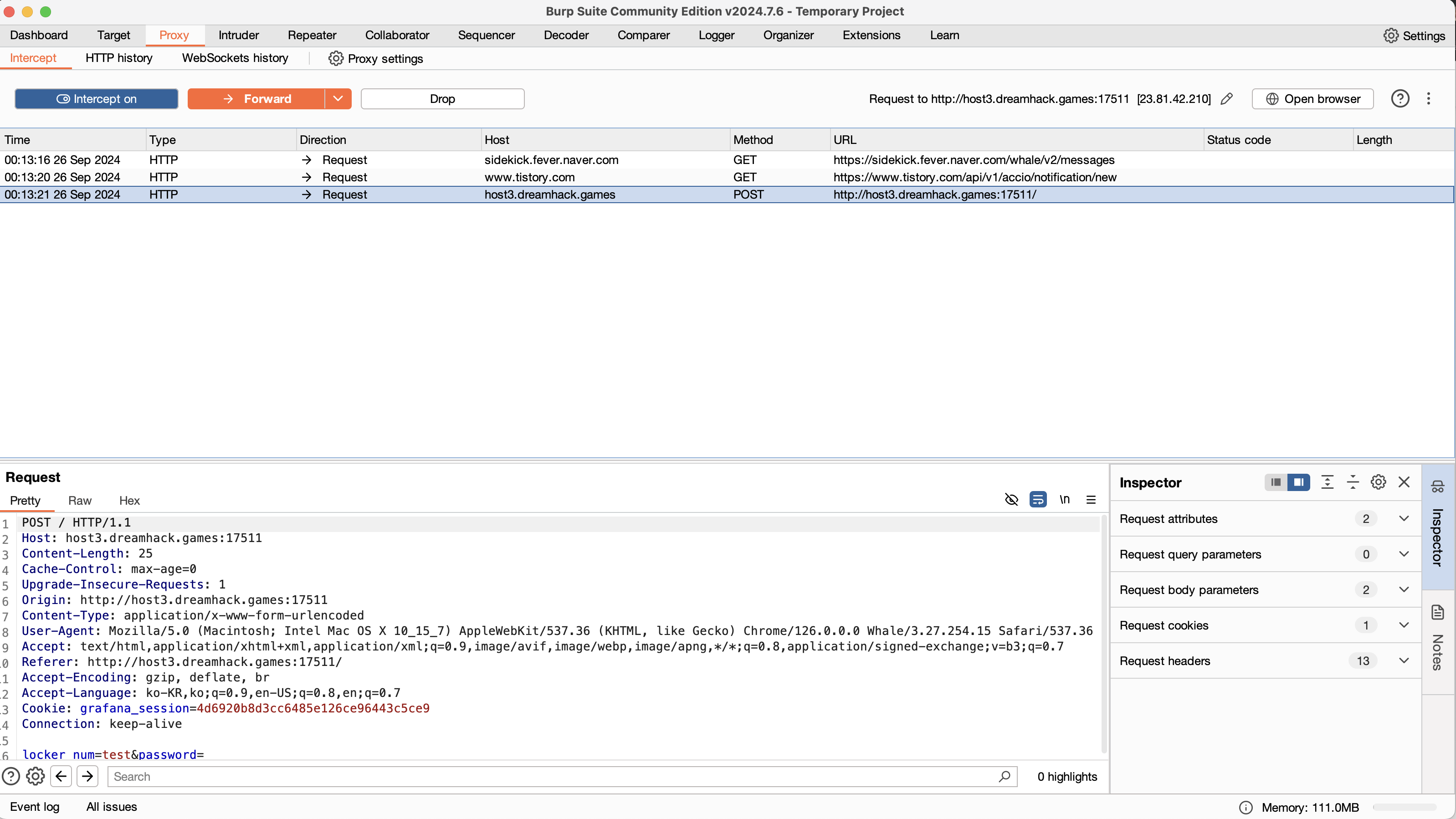The image size is (1456, 819).
Task: Forward the intercepted request
Action: (x=256, y=99)
